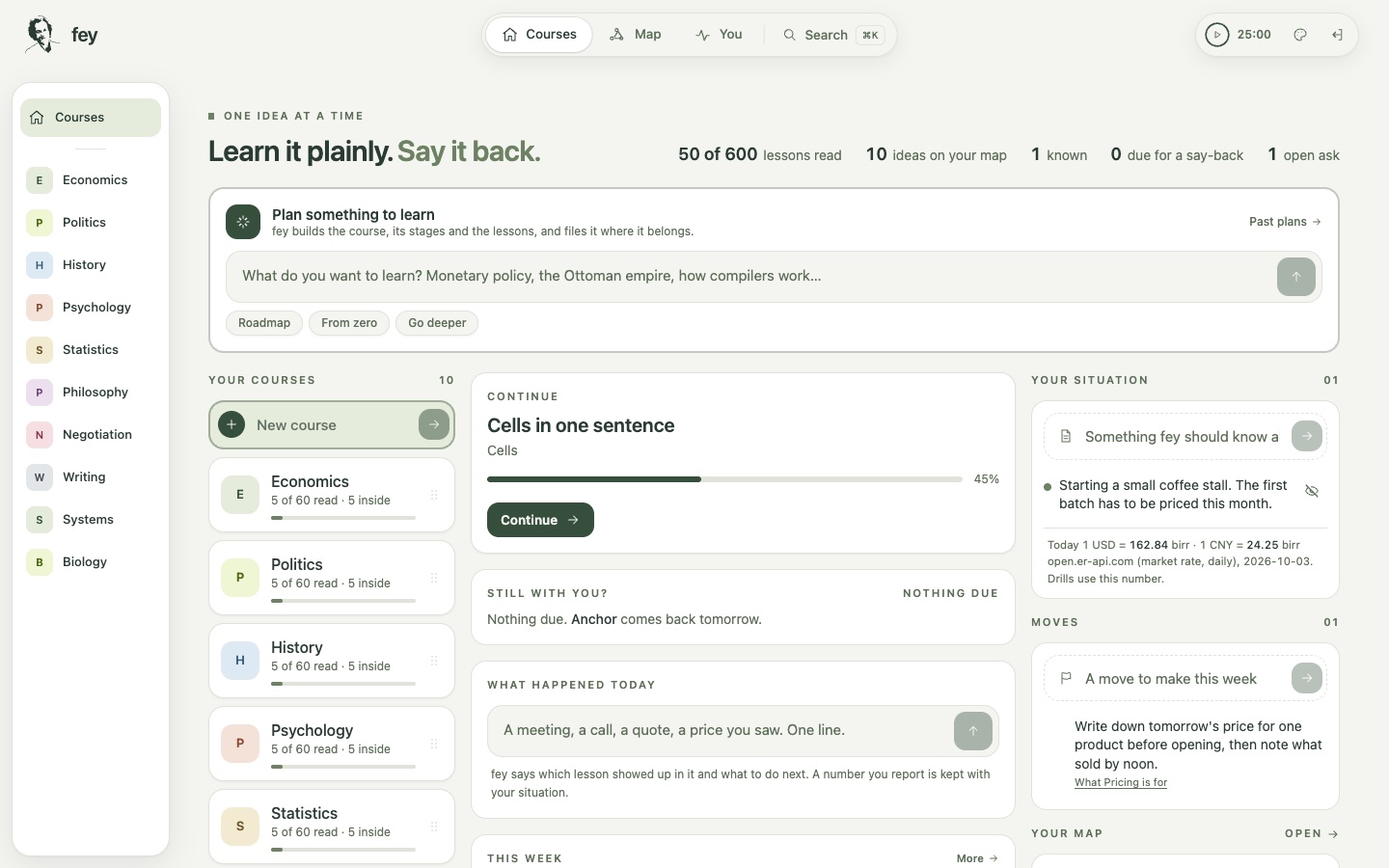
Task: Submit the plan with the up arrow
Action: [1296, 277]
